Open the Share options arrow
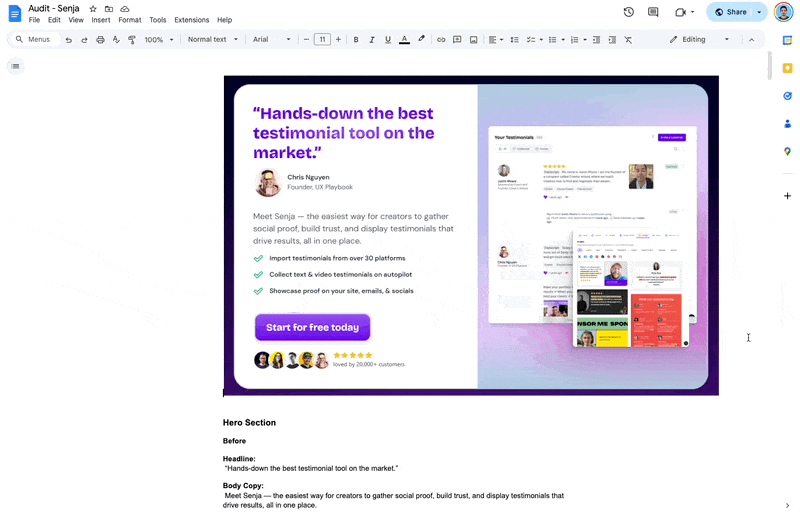Screen dimensions: 800x516 [x=759, y=12]
